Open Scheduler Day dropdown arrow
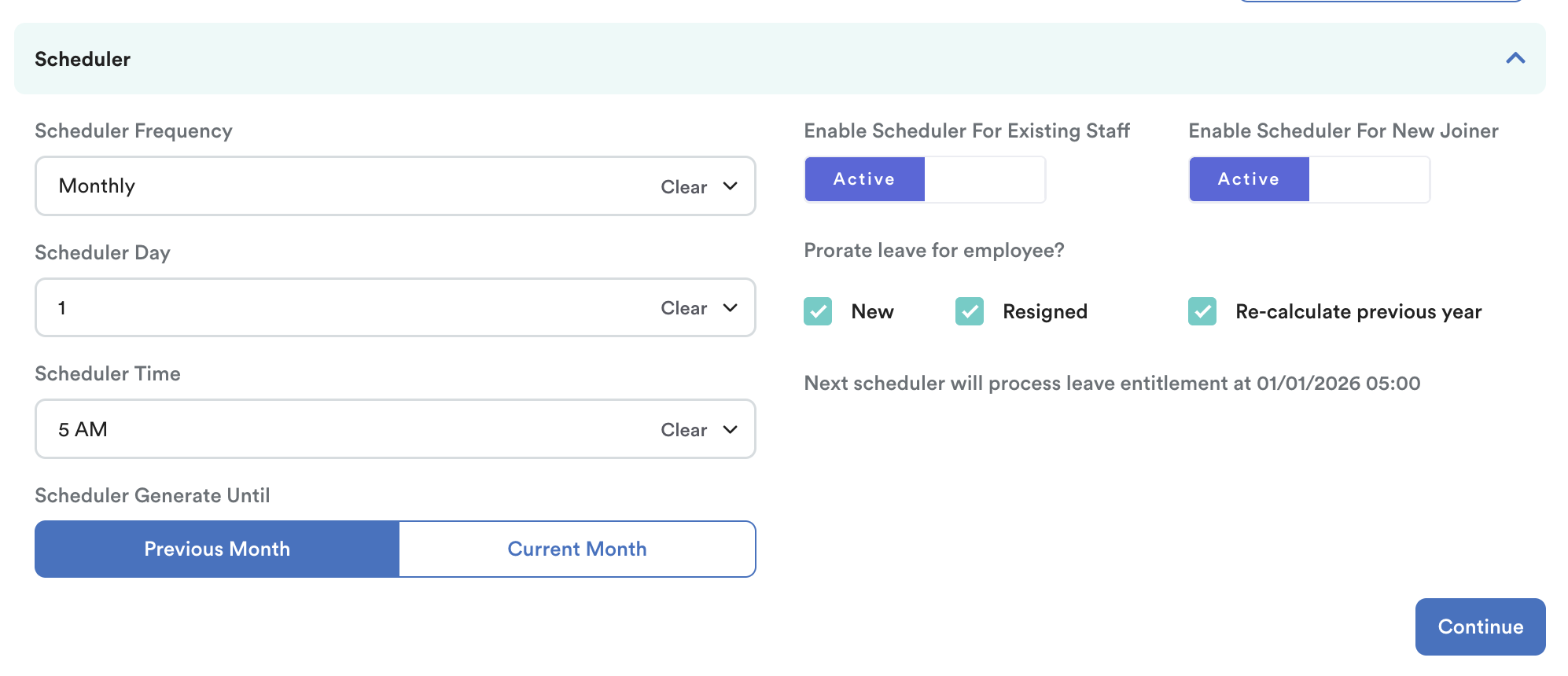1568x676 pixels. point(731,308)
